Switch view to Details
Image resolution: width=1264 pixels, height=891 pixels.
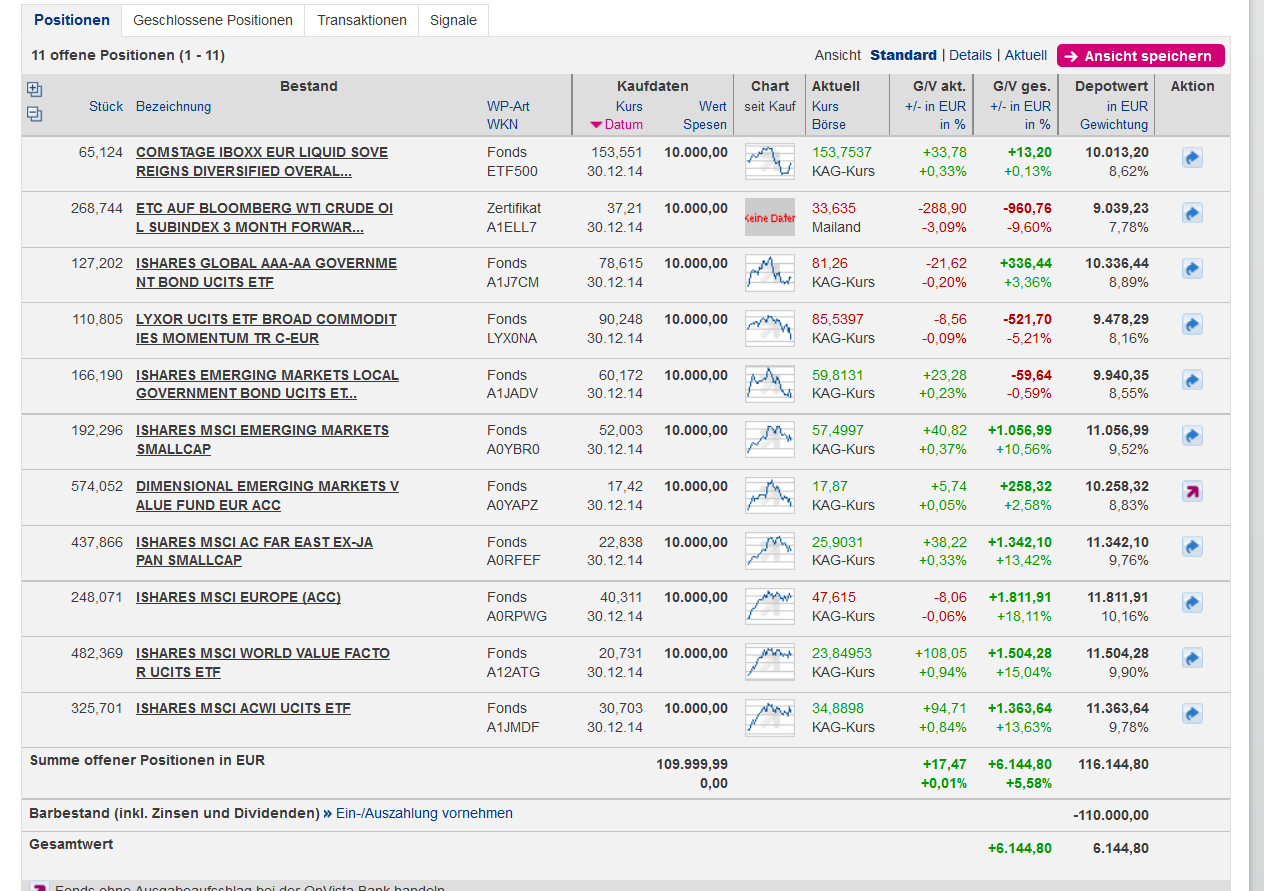point(970,55)
